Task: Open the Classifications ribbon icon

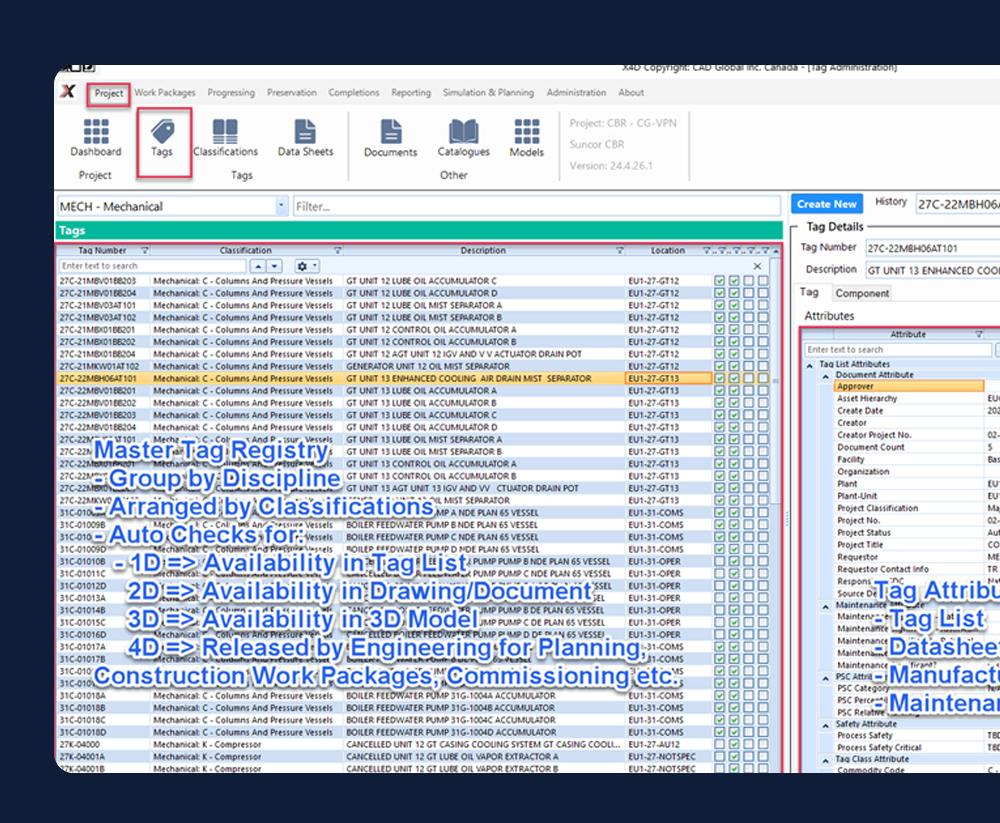Action: coord(225,138)
